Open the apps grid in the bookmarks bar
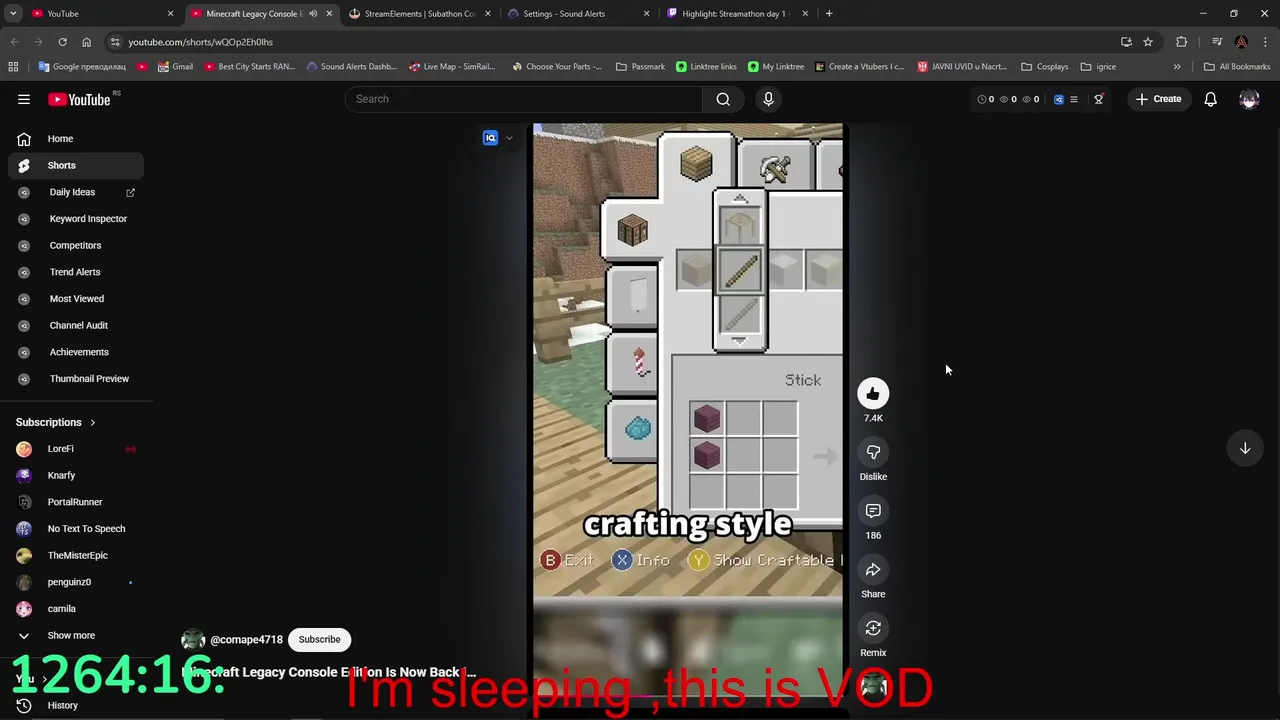1280x720 pixels. pos(13,67)
